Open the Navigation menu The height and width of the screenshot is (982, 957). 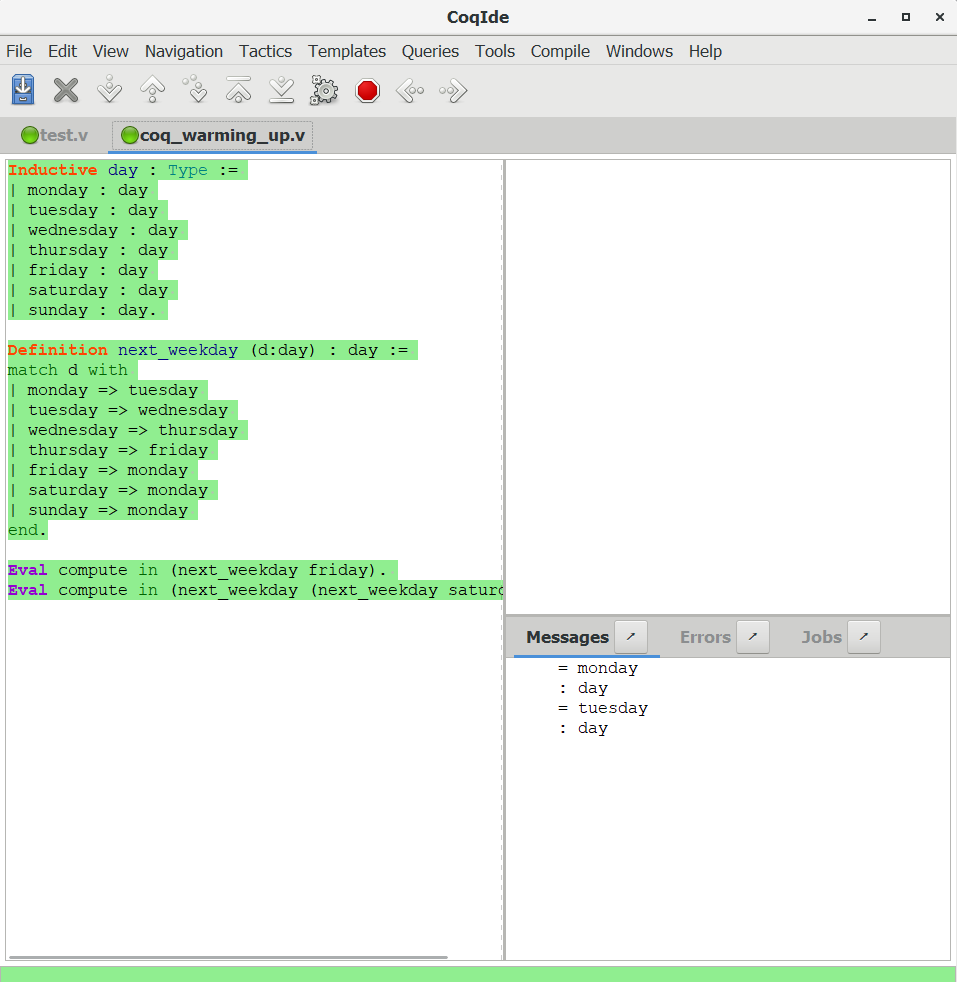[x=184, y=51]
